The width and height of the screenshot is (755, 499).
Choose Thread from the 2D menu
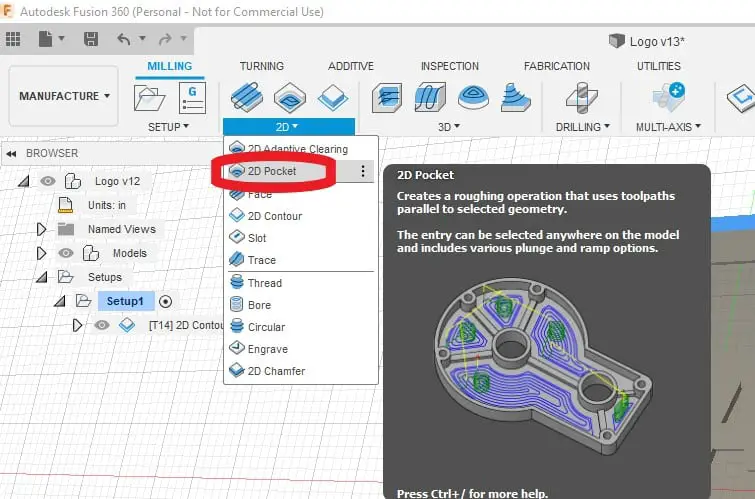pyautogui.click(x=299, y=283)
